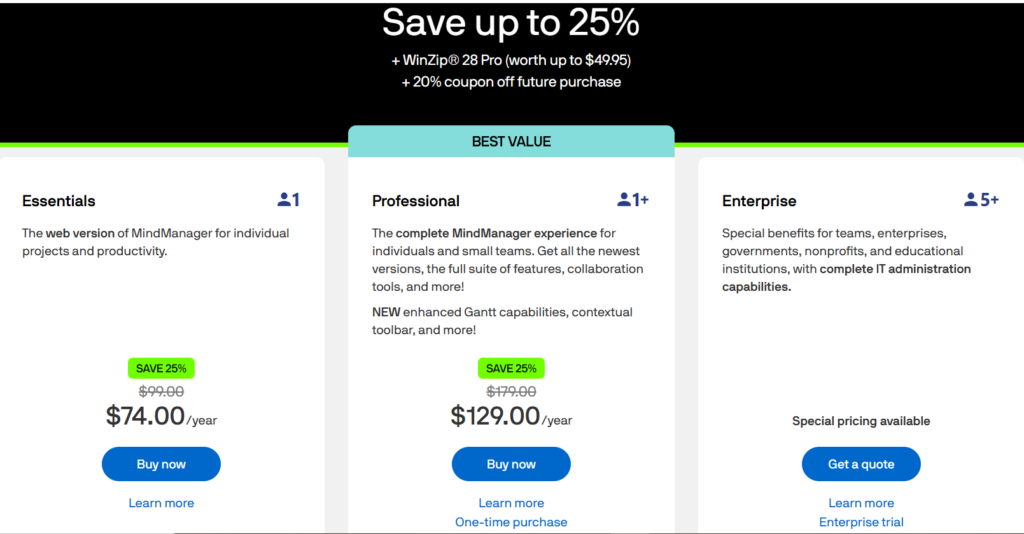The width and height of the screenshot is (1024, 534).
Task: Buy the Professional plan now
Action: coord(511,464)
